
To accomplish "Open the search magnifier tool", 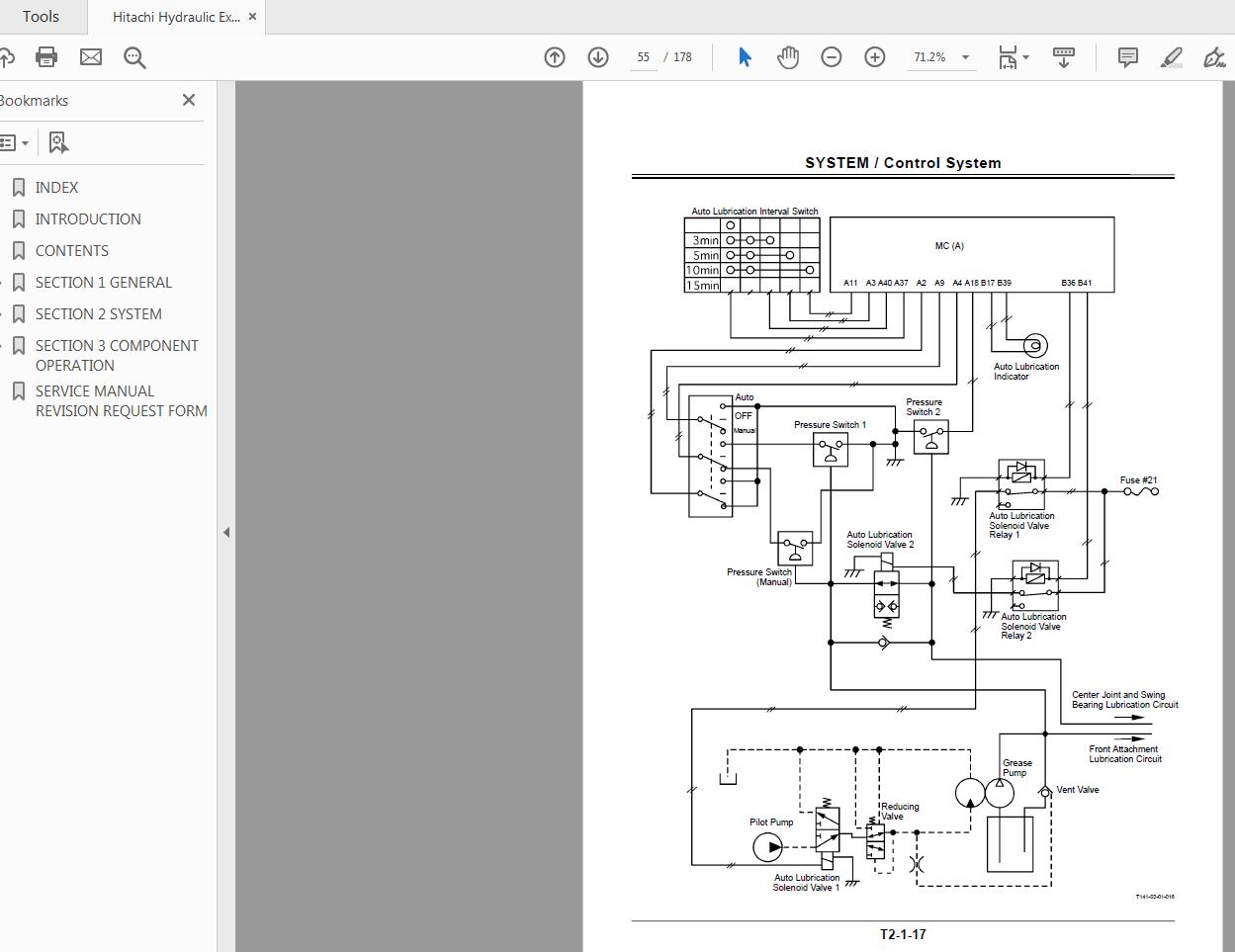I will (134, 56).
